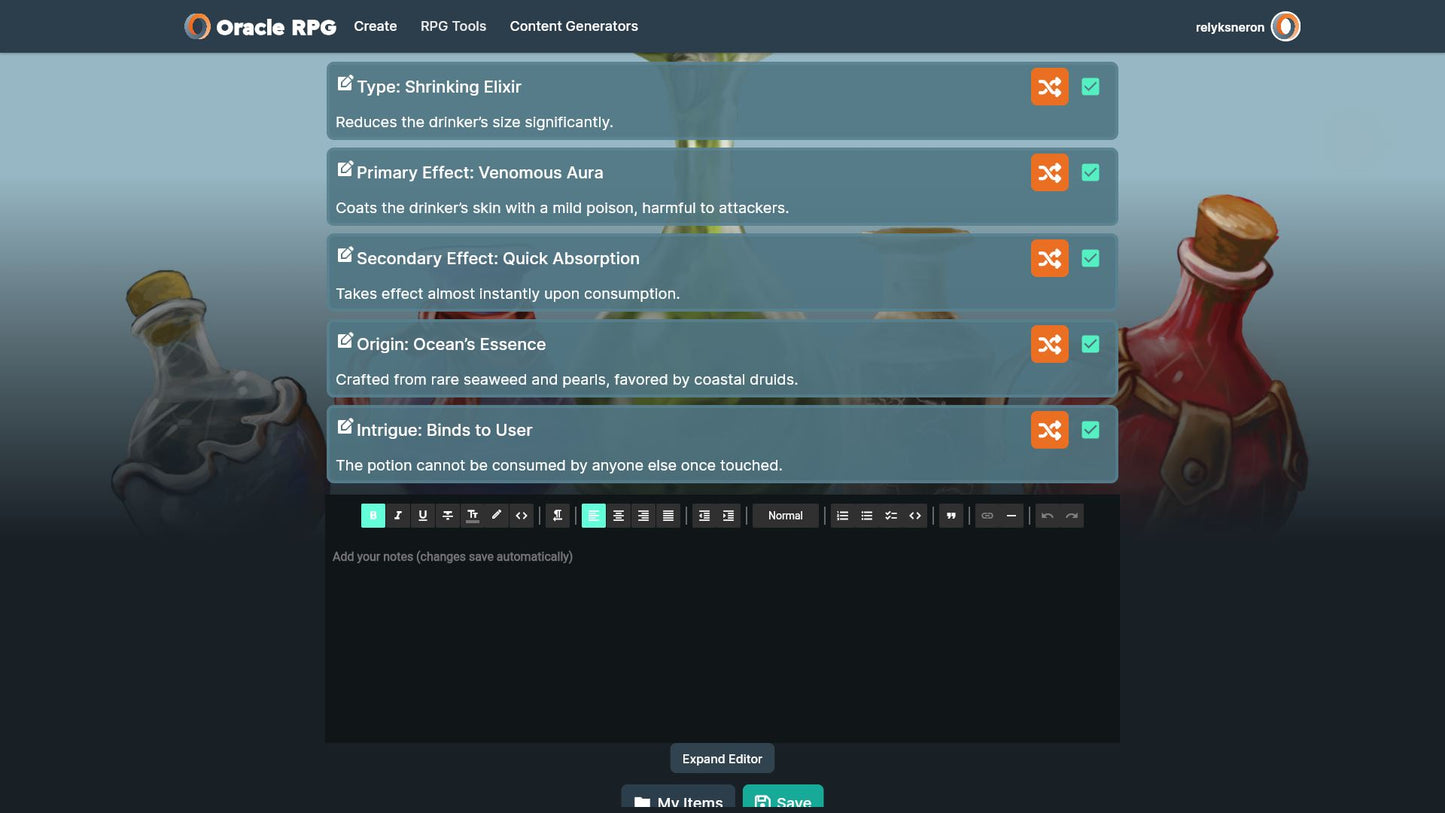Click the edit icon beside Primary Effect
This screenshot has width=1445, height=813.
[x=345, y=170]
